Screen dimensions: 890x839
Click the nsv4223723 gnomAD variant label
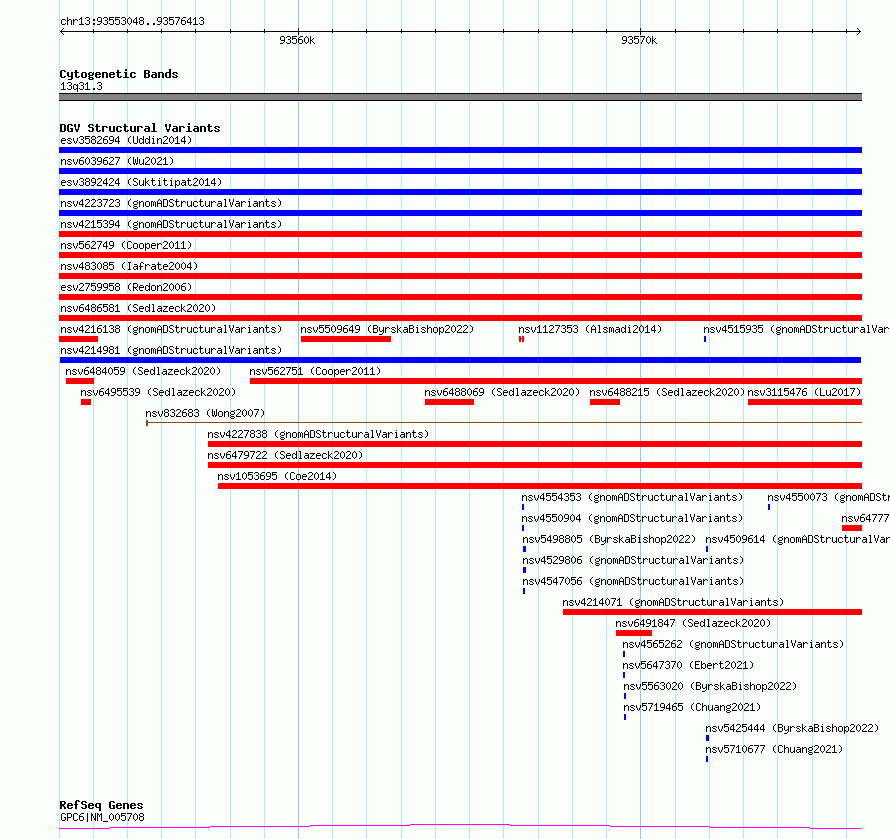tap(171, 203)
